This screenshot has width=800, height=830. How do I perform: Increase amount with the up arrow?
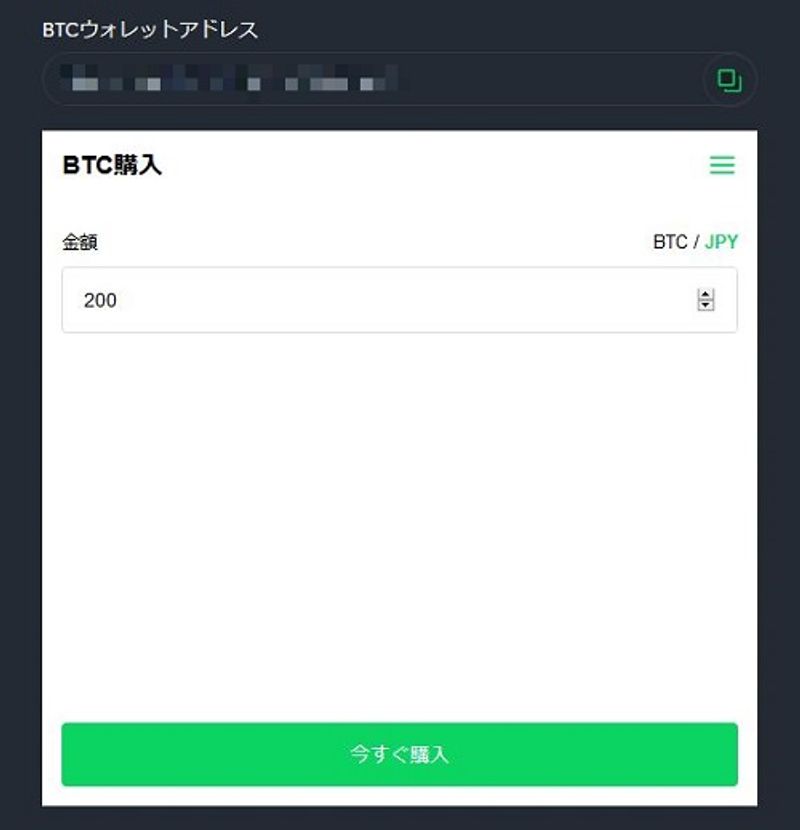click(705, 294)
